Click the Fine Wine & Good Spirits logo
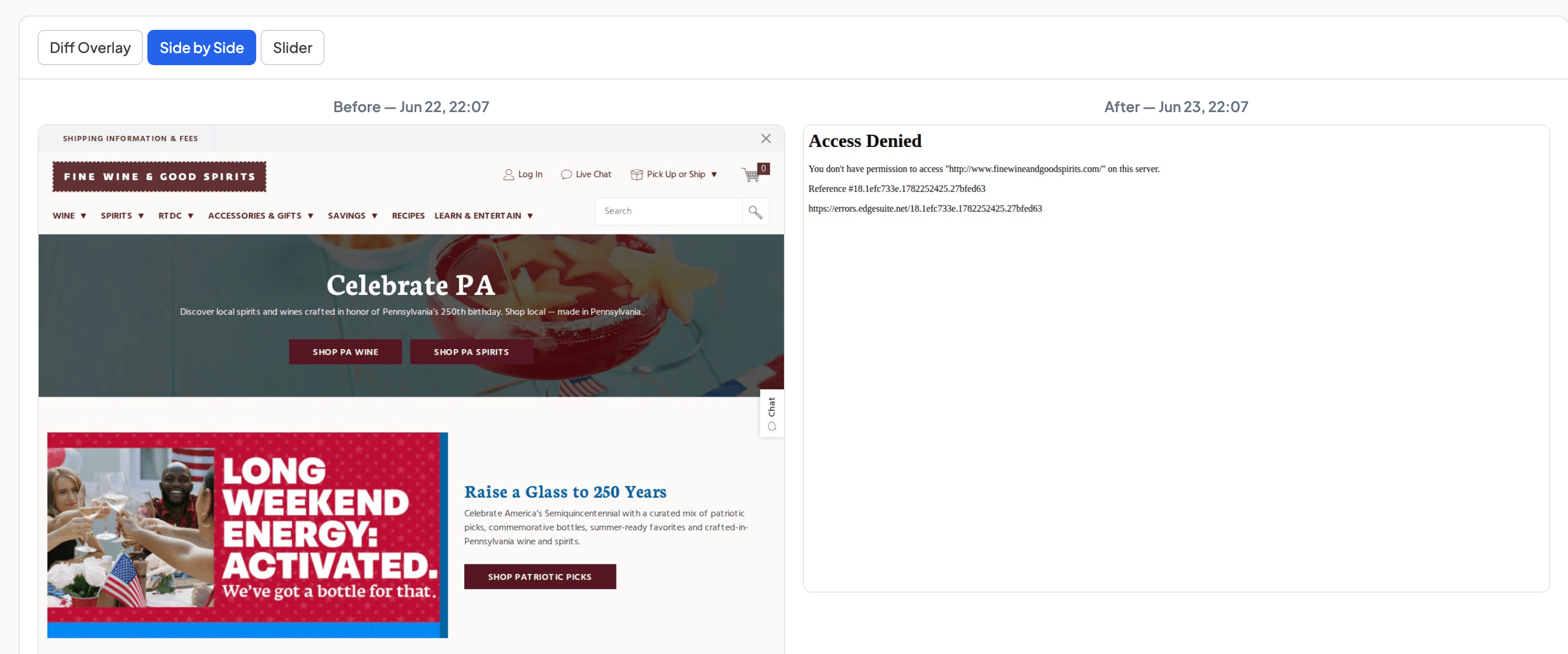This screenshot has height=654, width=1568. point(160,177)
